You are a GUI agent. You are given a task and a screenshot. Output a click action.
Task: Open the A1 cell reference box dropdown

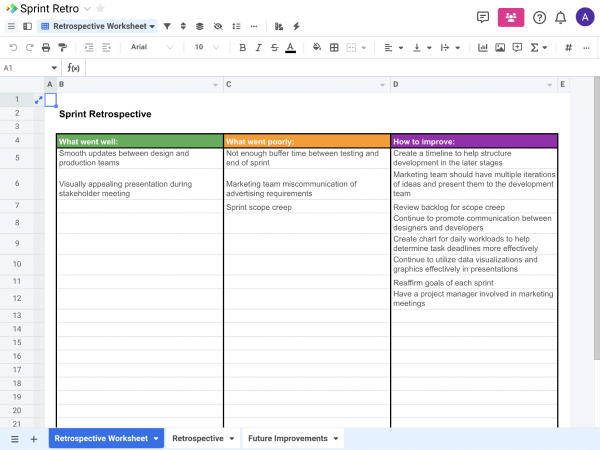point(54,68)
